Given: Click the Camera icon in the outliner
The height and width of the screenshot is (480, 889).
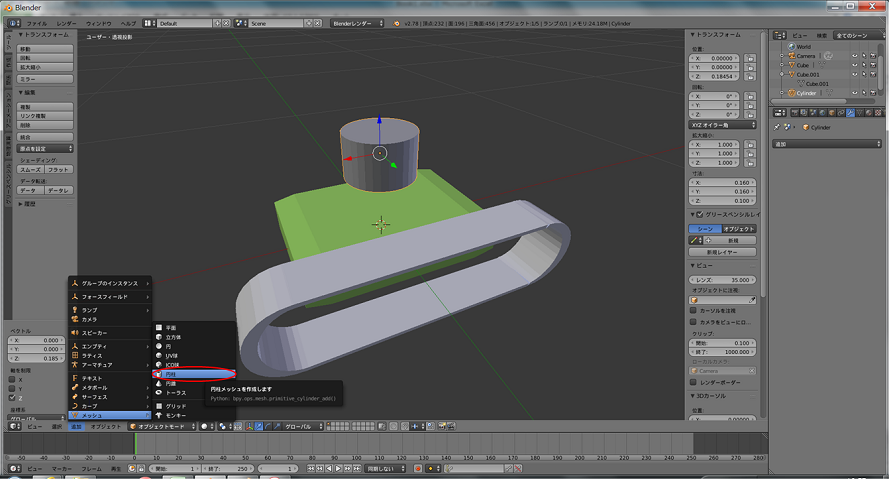Looking at the screenshot, I should coord(790,56).
